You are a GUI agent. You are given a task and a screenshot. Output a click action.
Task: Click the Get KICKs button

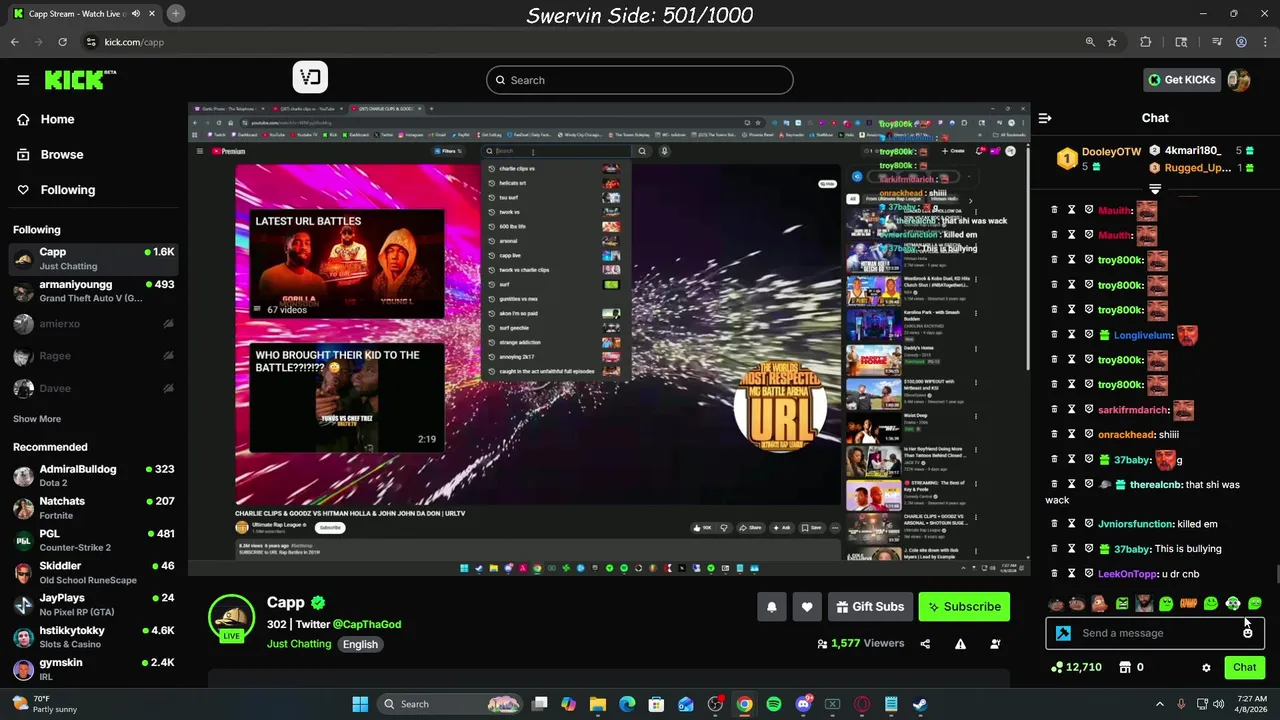click(1182, 80)
